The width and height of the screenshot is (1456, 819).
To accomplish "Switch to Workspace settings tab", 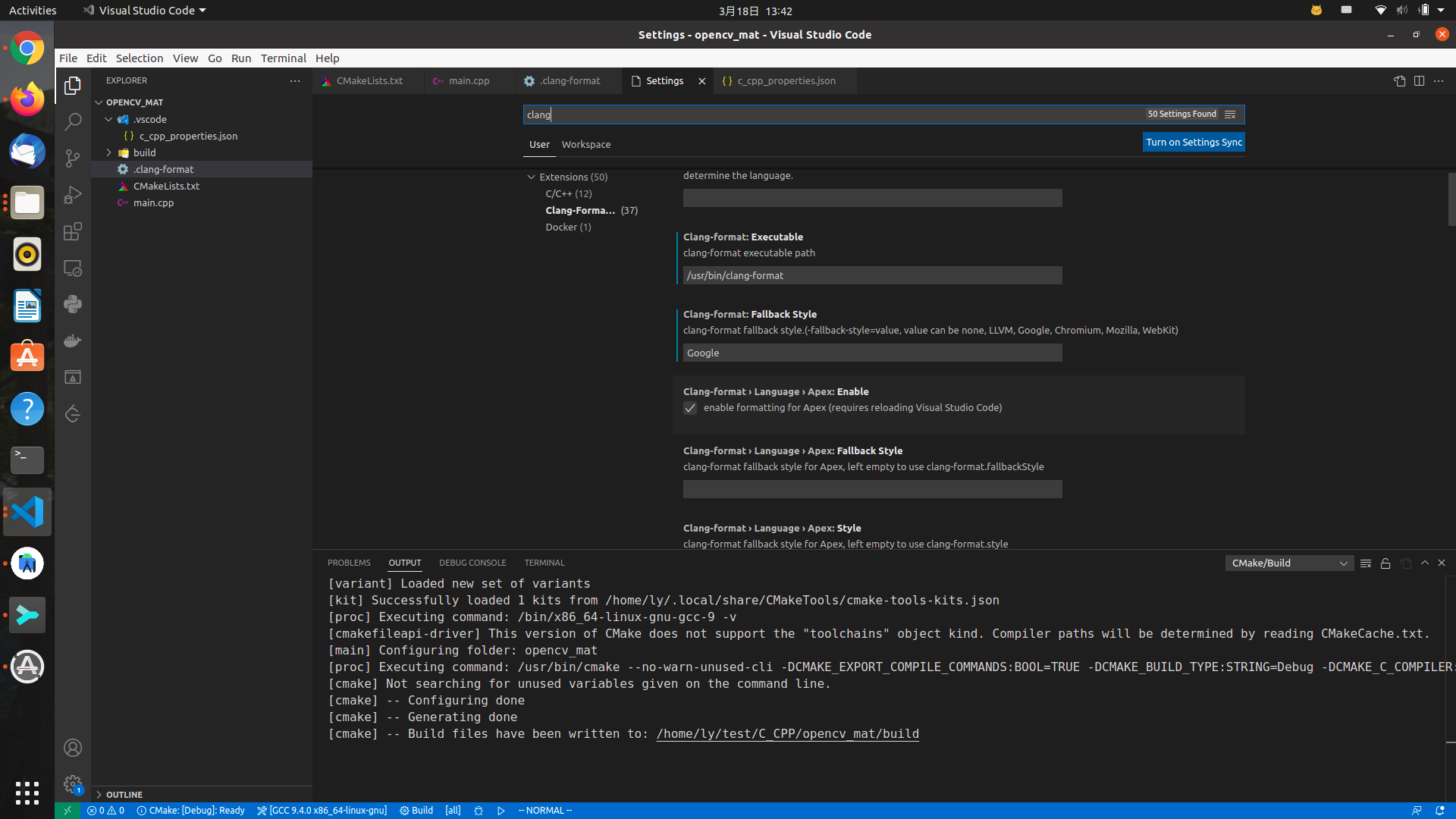I will (x=585, y=144).
